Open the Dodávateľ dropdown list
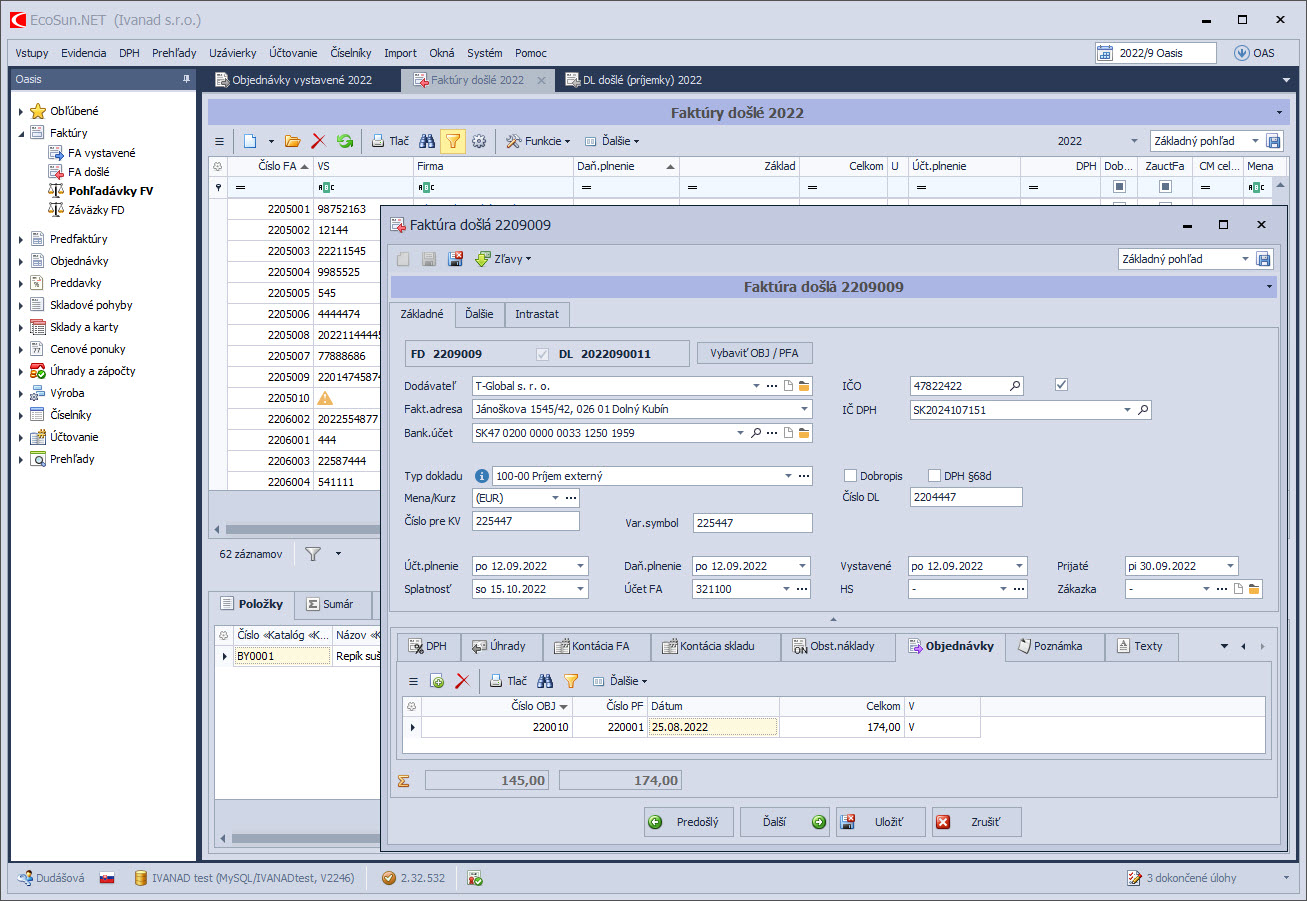Viewport: 1307px width, 901px height. click(756, 386)
